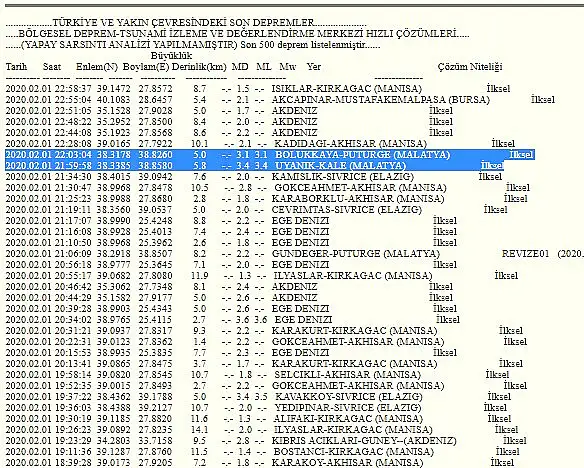Click the Büyüklük heading text
This screenshot has width=584, height=468.
point(171,56)
